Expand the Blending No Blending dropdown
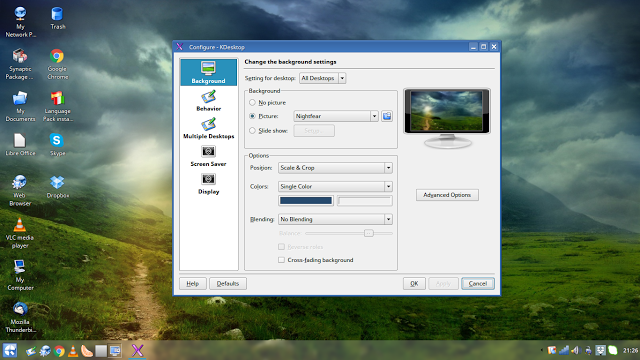640x360 pixels. click(335, 219)
